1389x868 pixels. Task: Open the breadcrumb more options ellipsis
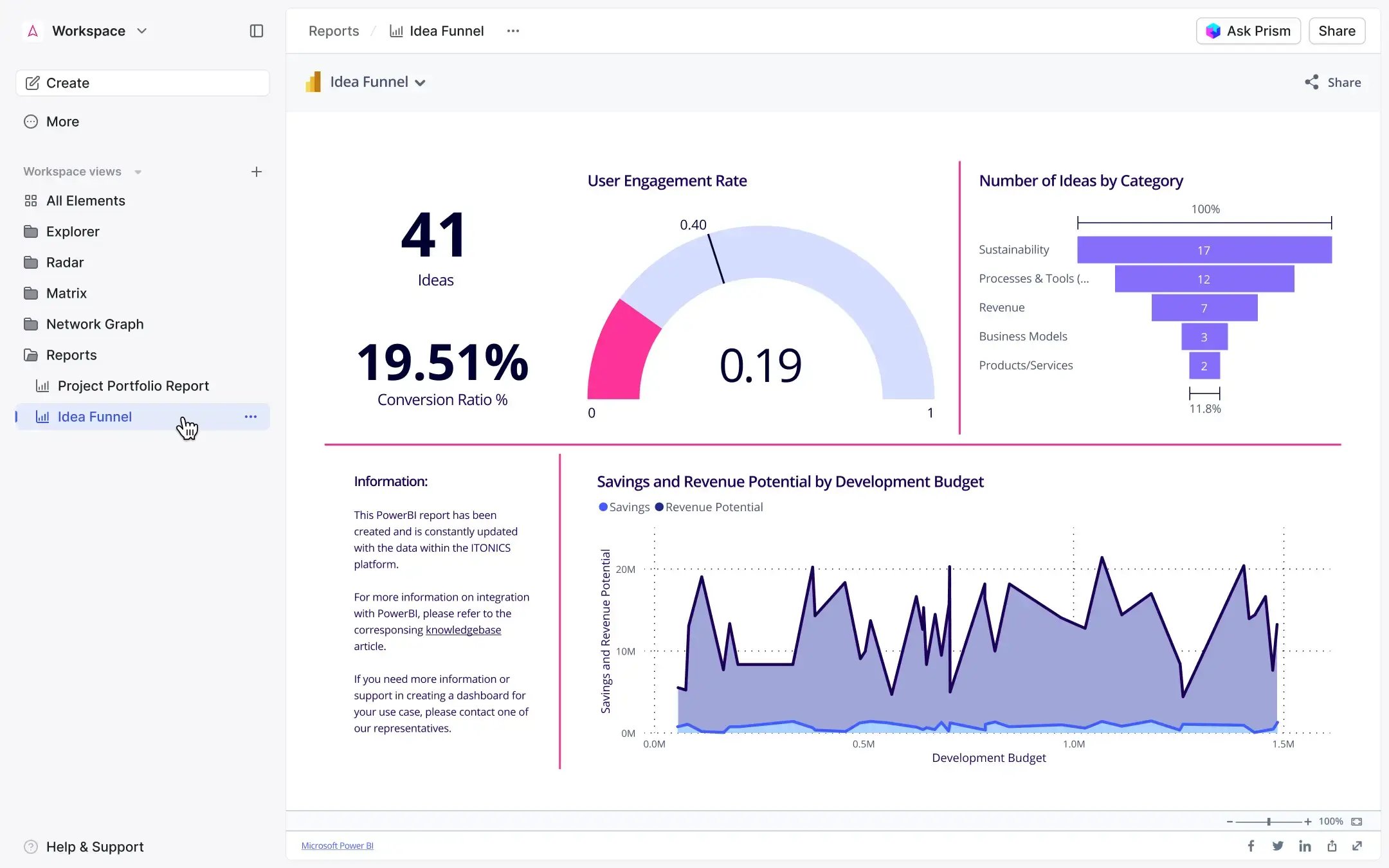click(513, 31)
